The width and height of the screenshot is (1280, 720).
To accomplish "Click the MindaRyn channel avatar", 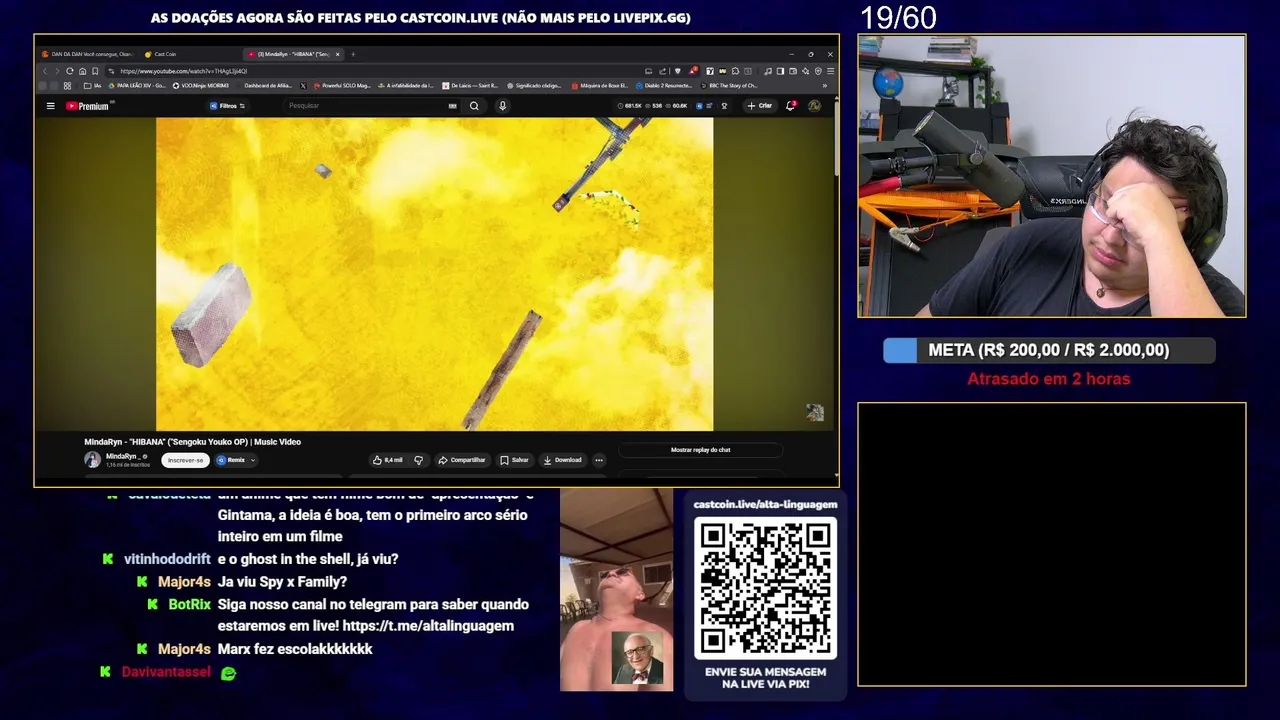I will click(92, 460).
